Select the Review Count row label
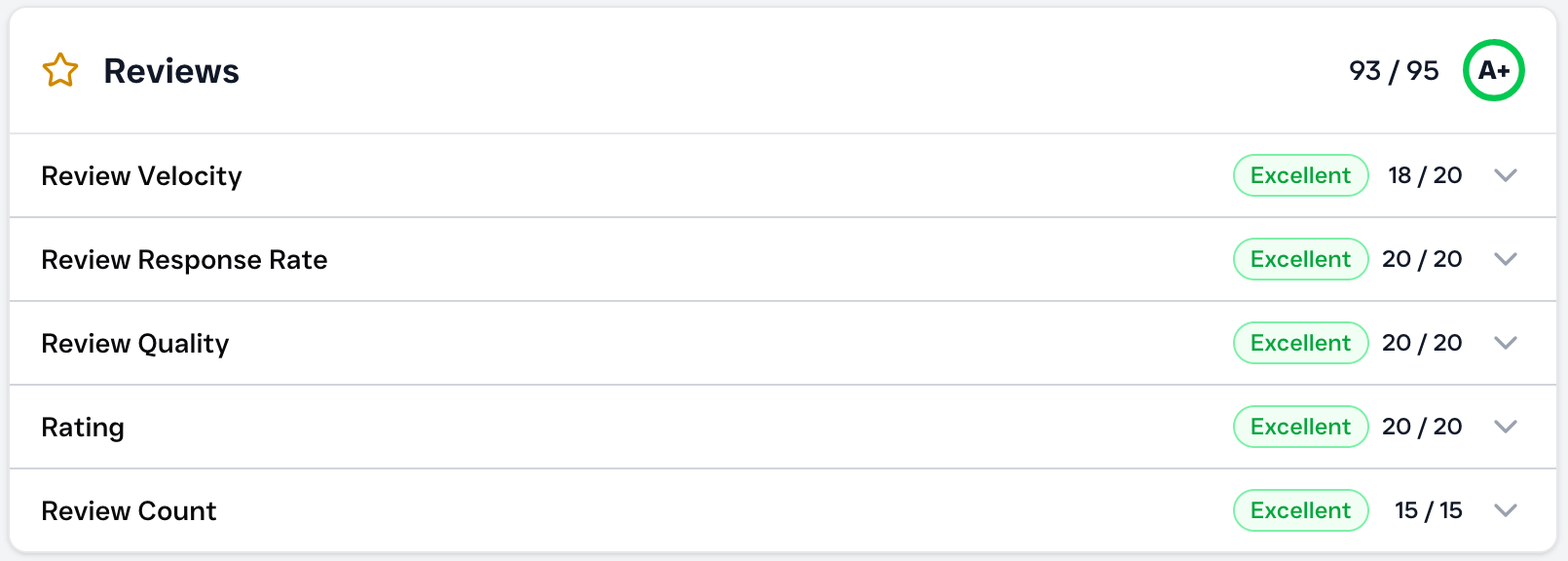The width and height of the screenshot is (1568, 561). tap(129, 511)
